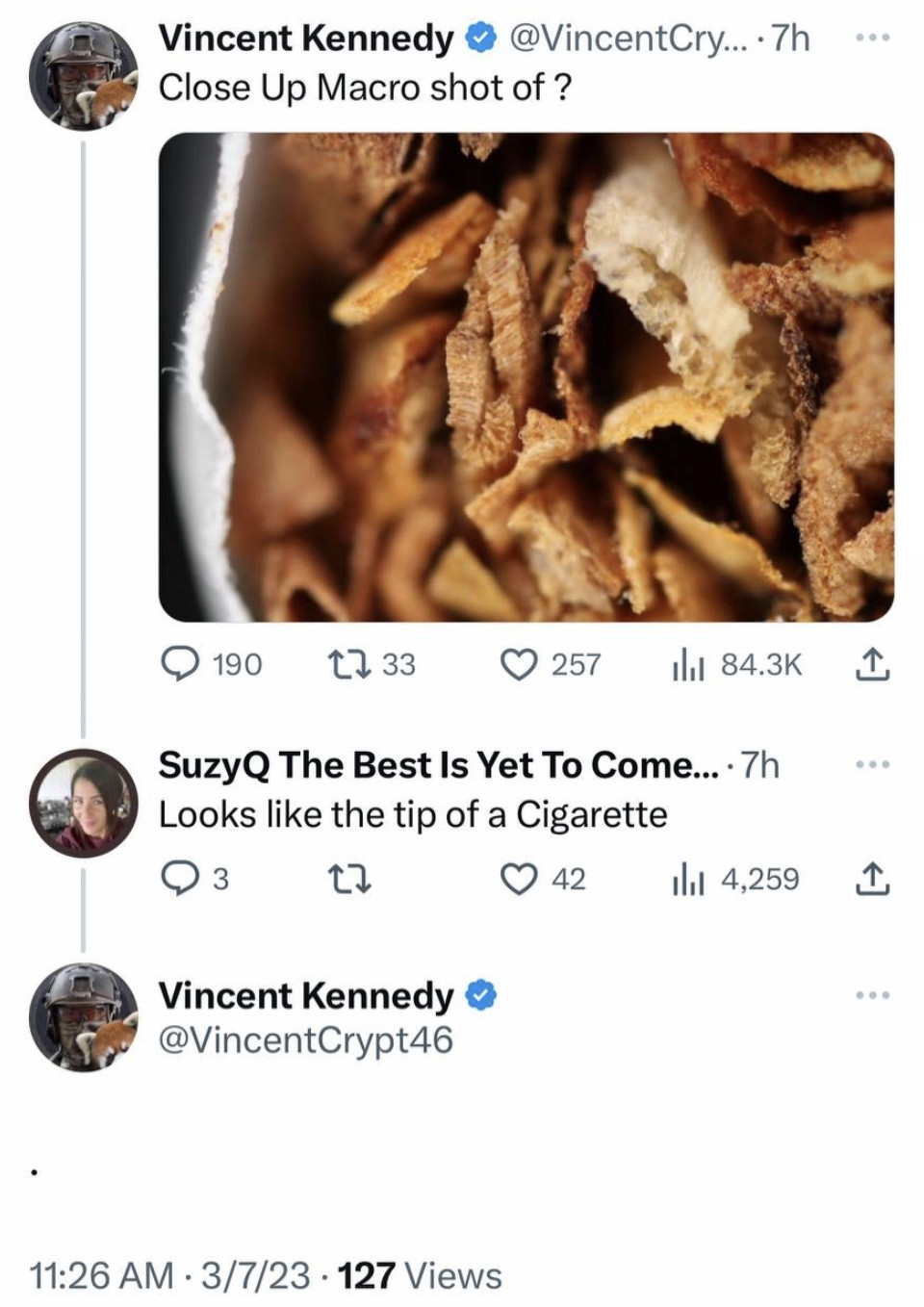Open the @VincentCrypt46 handle link

click(305, 1040)
